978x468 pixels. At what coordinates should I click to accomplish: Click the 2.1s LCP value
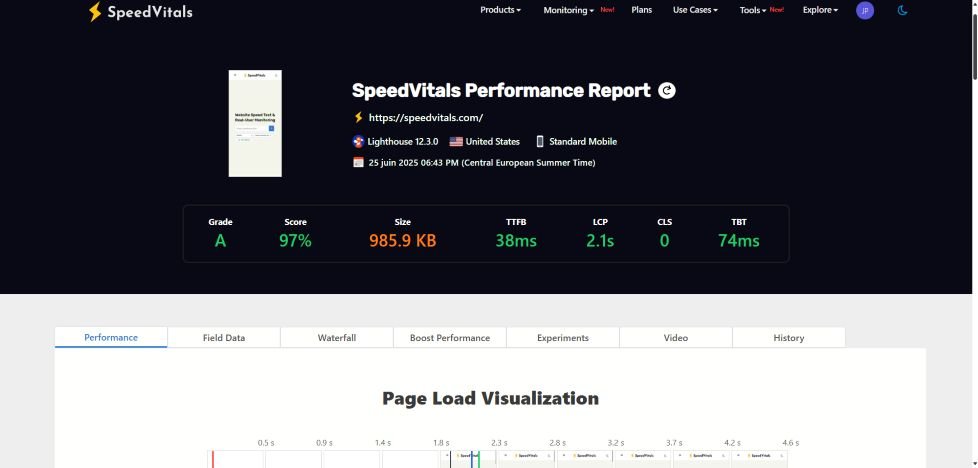pyautogui.click(x=600, y=240)
